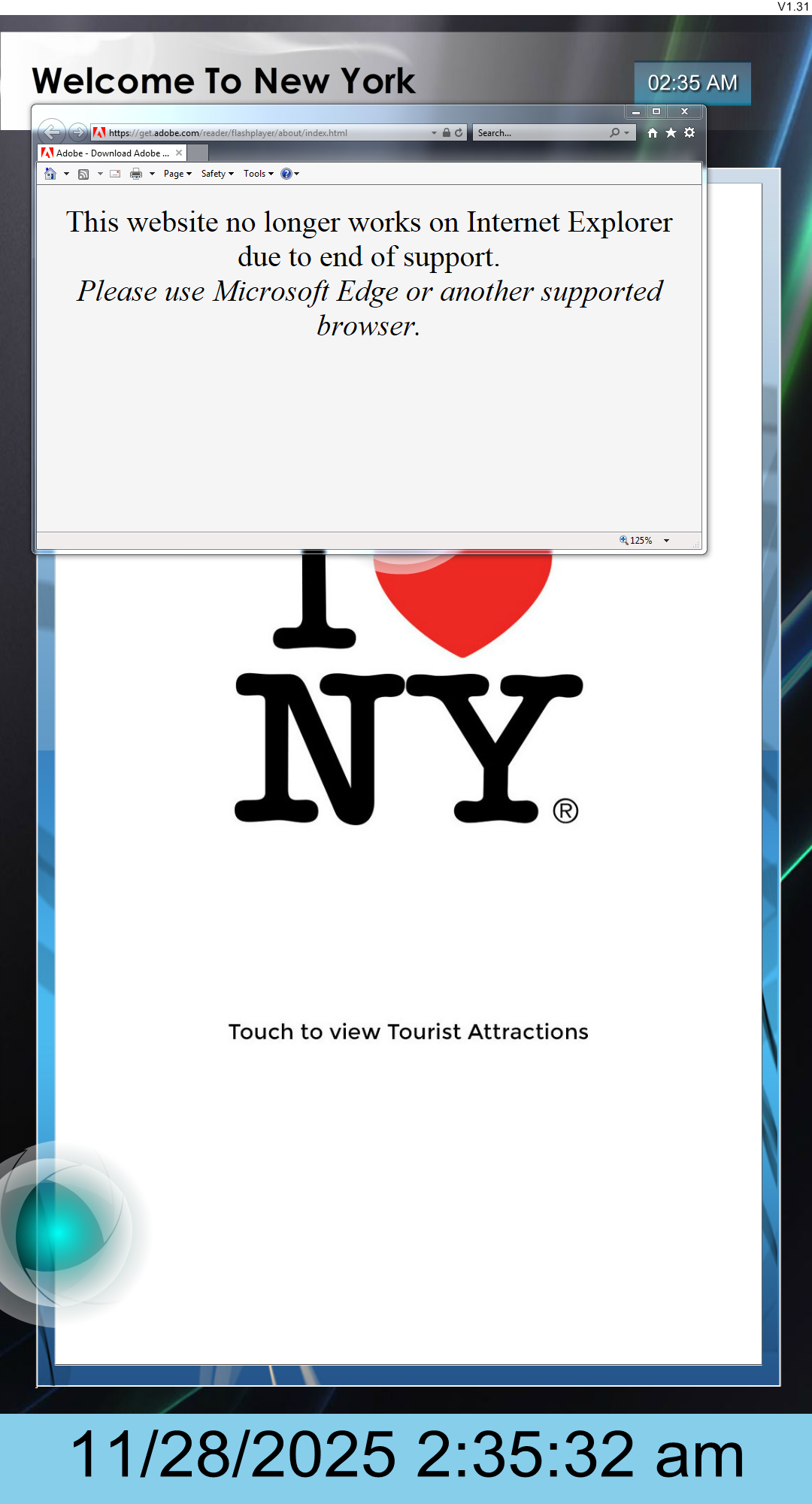Open Favorites star icon
The image size is (812, 1504).
point(671,133)
